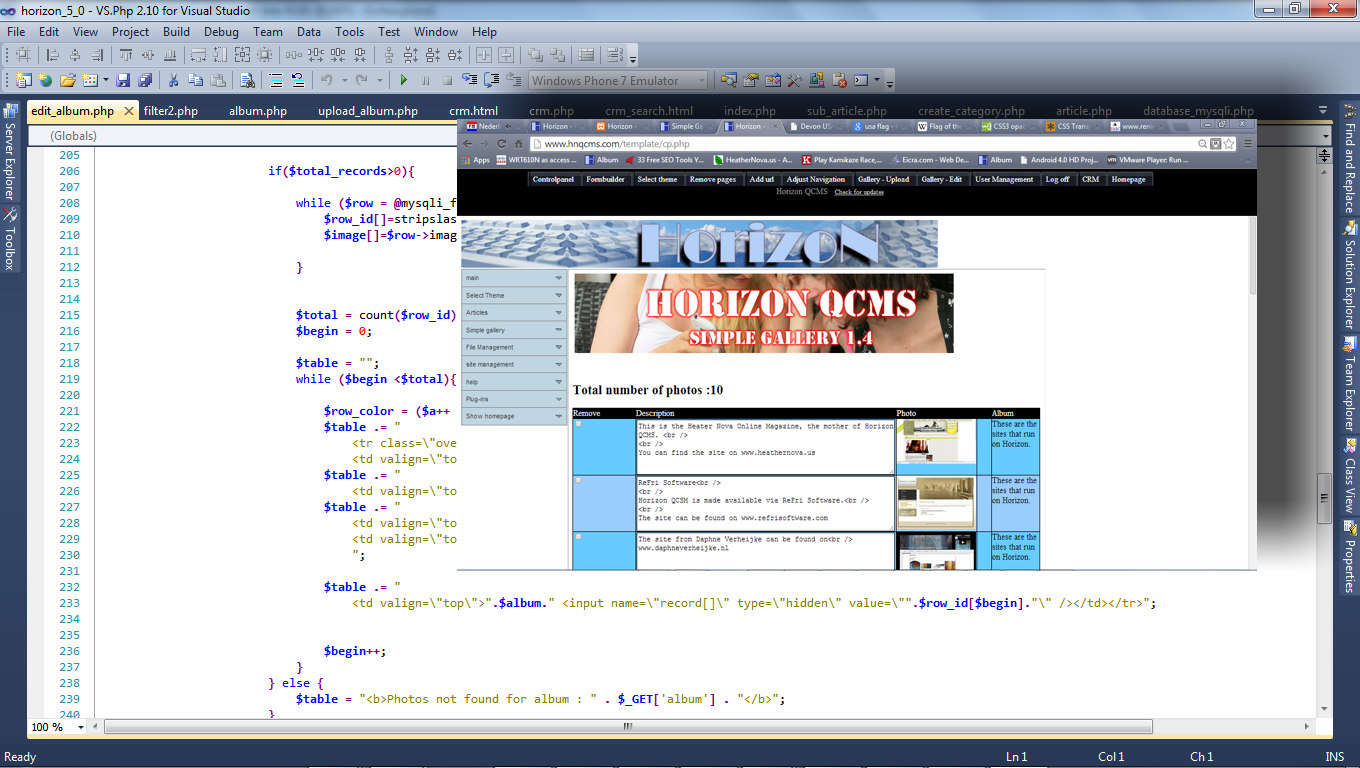
Task: Select Remove checkbox for Daphne Verheijke row
Action: [x=579, y=537]
